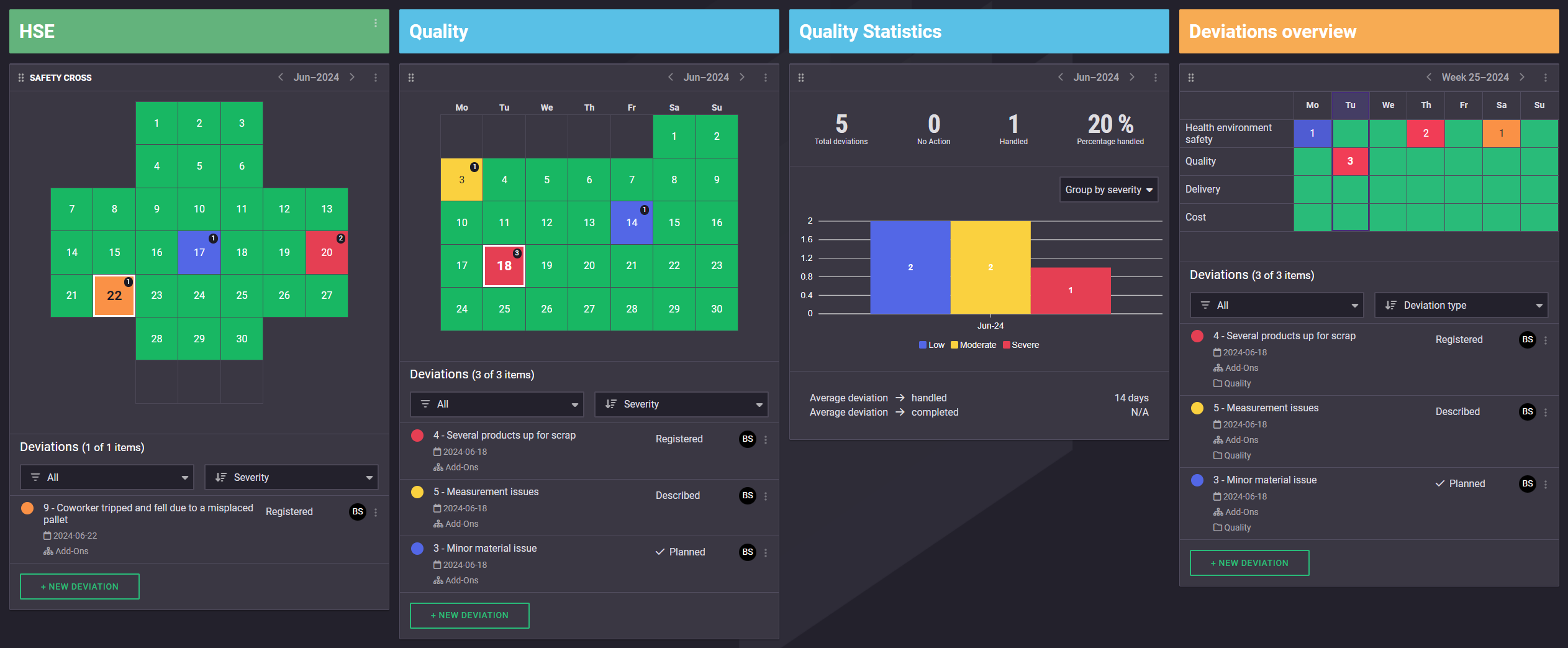Select day 18 in Quality calendar
The image size is (1568, 648).
(504, 266)
